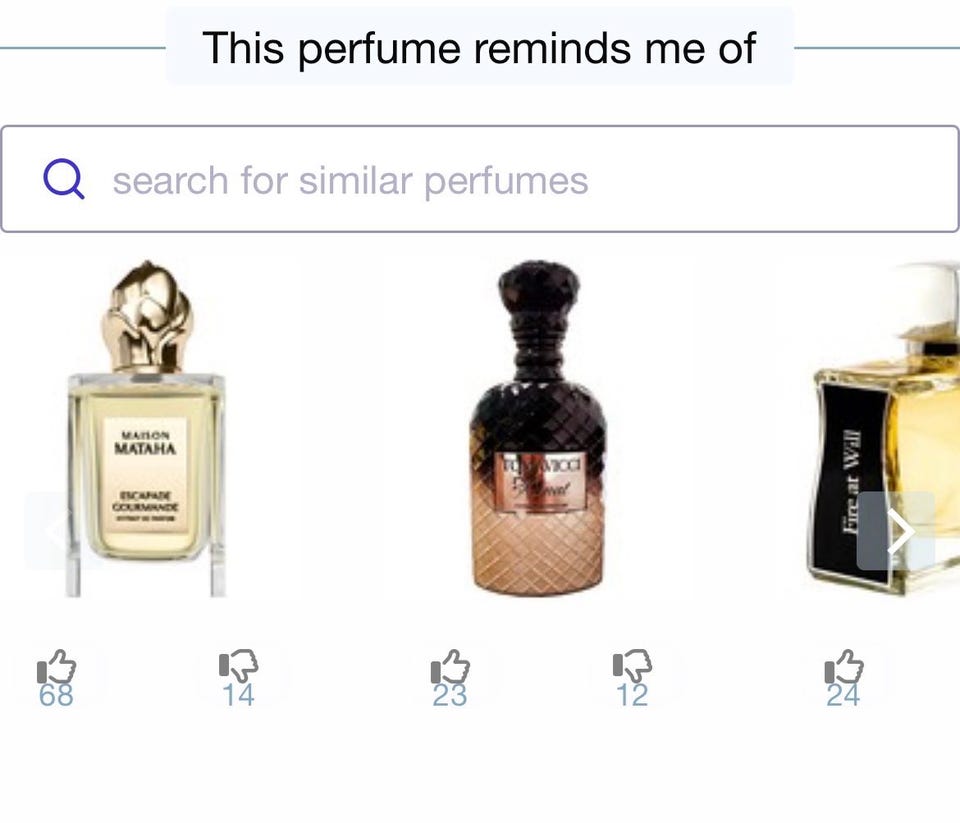Viewport: 960px width, 823px height.
Task: Select the 14 downvote count
Action: click(x=238, y=696)
